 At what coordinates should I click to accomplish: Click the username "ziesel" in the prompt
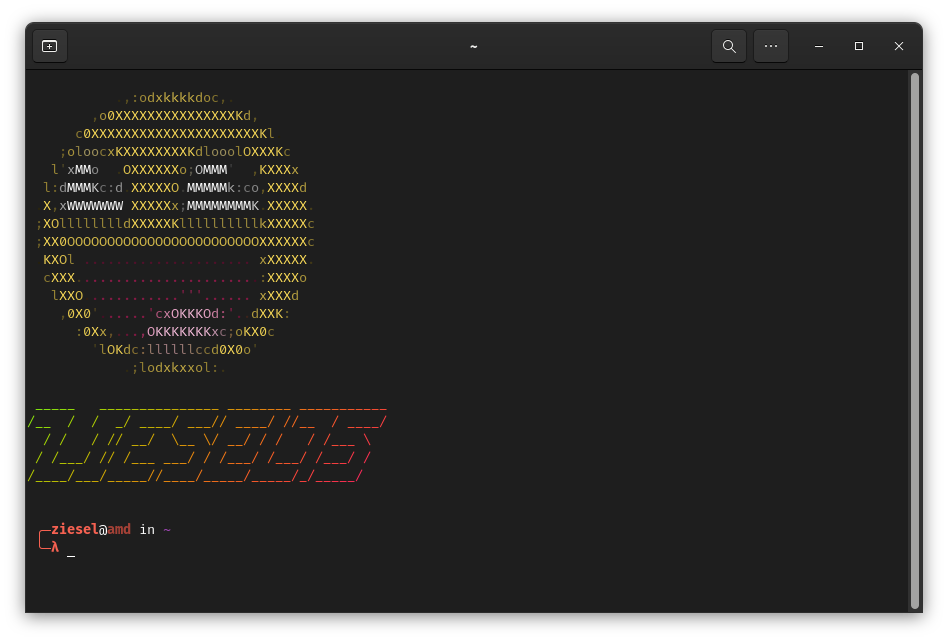point(74,529)
